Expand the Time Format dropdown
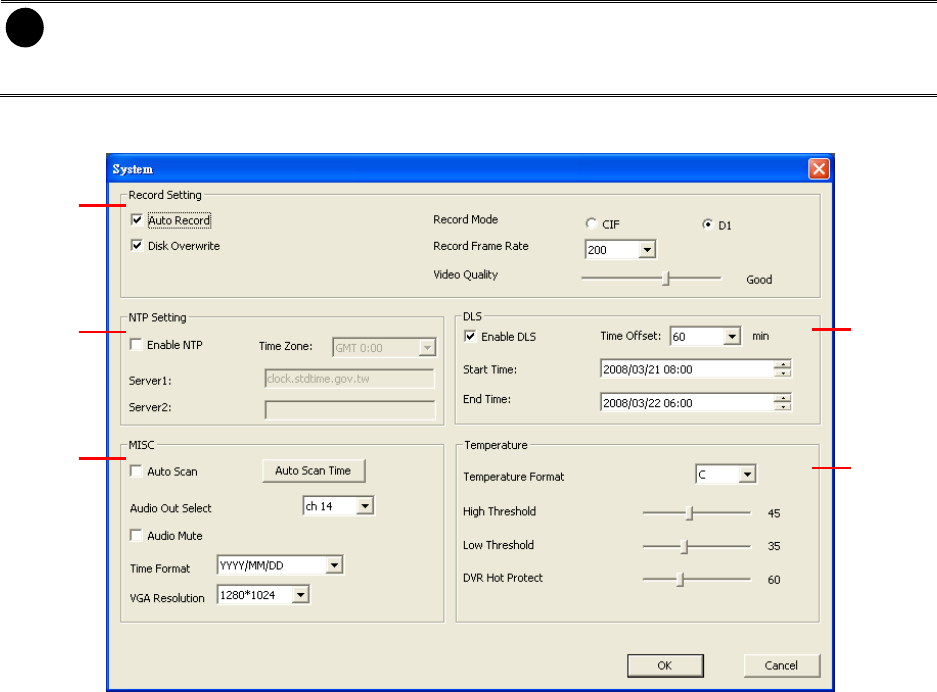Viewport: 937px width, 692px height. 335,566
